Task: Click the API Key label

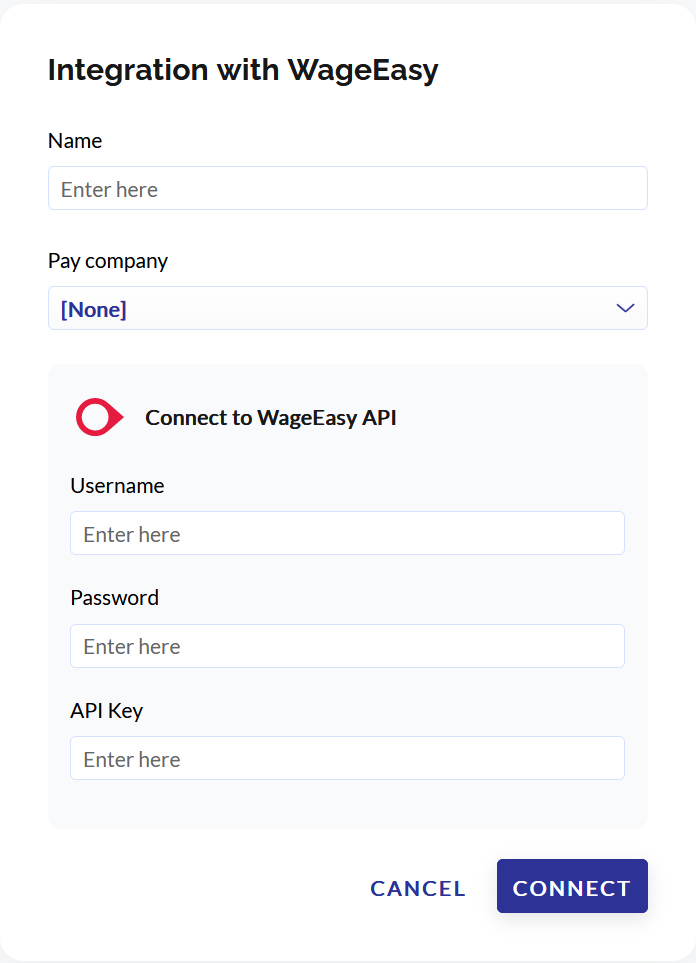Action: 106,711
